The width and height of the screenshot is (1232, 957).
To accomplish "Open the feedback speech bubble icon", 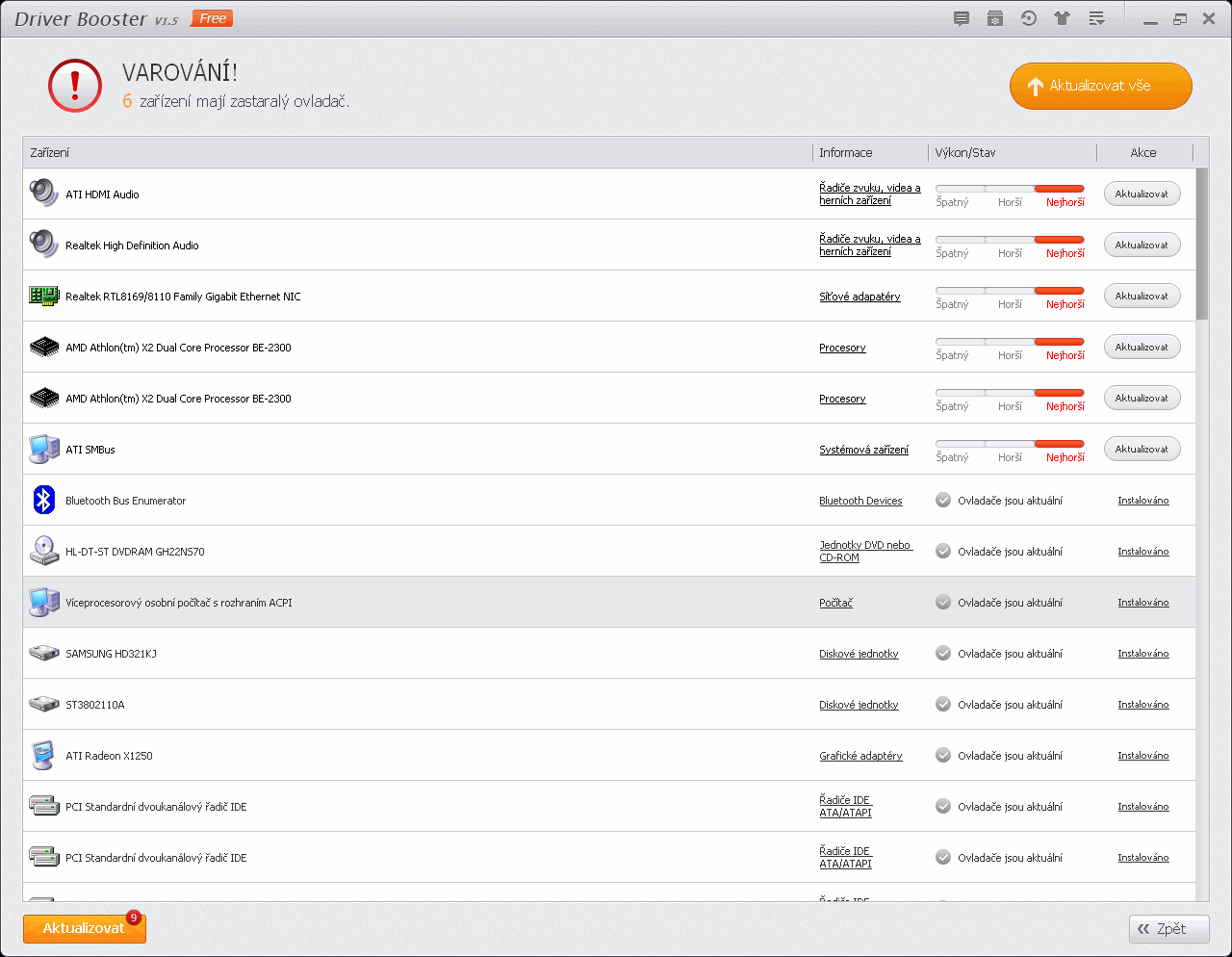I will click(962, 18).
